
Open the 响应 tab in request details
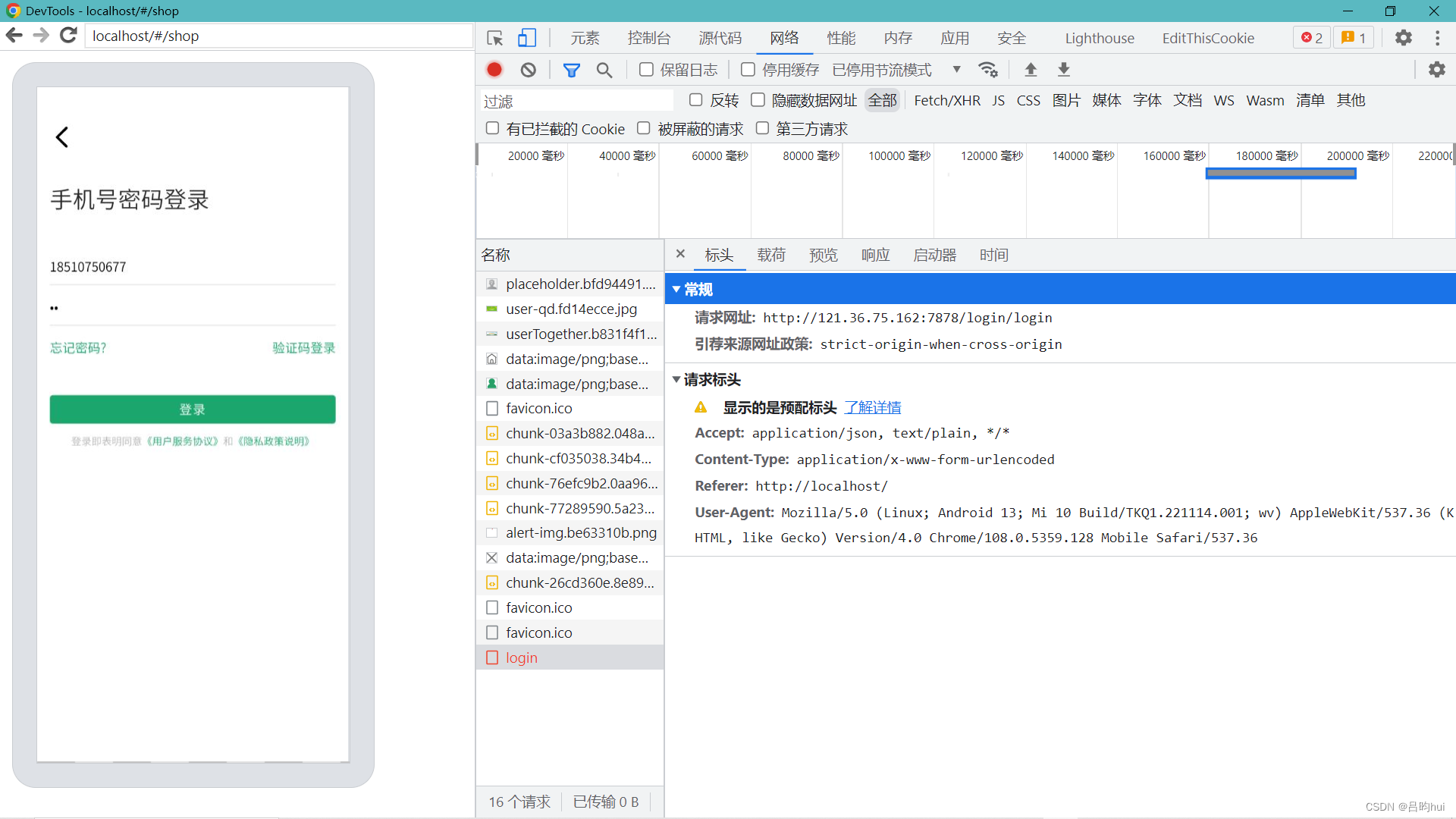click(875, 256)
